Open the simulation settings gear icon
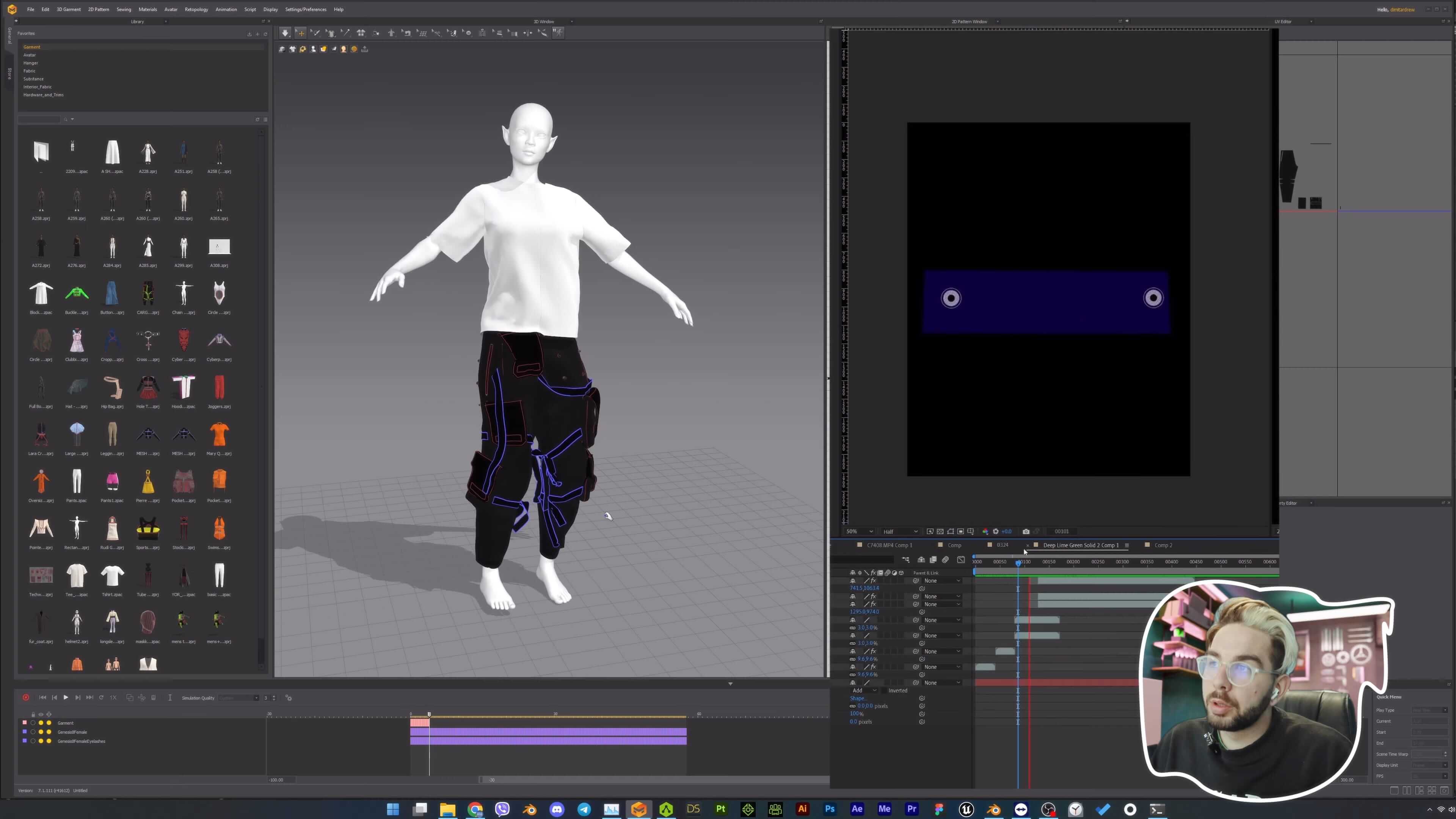 click(289, 698)
